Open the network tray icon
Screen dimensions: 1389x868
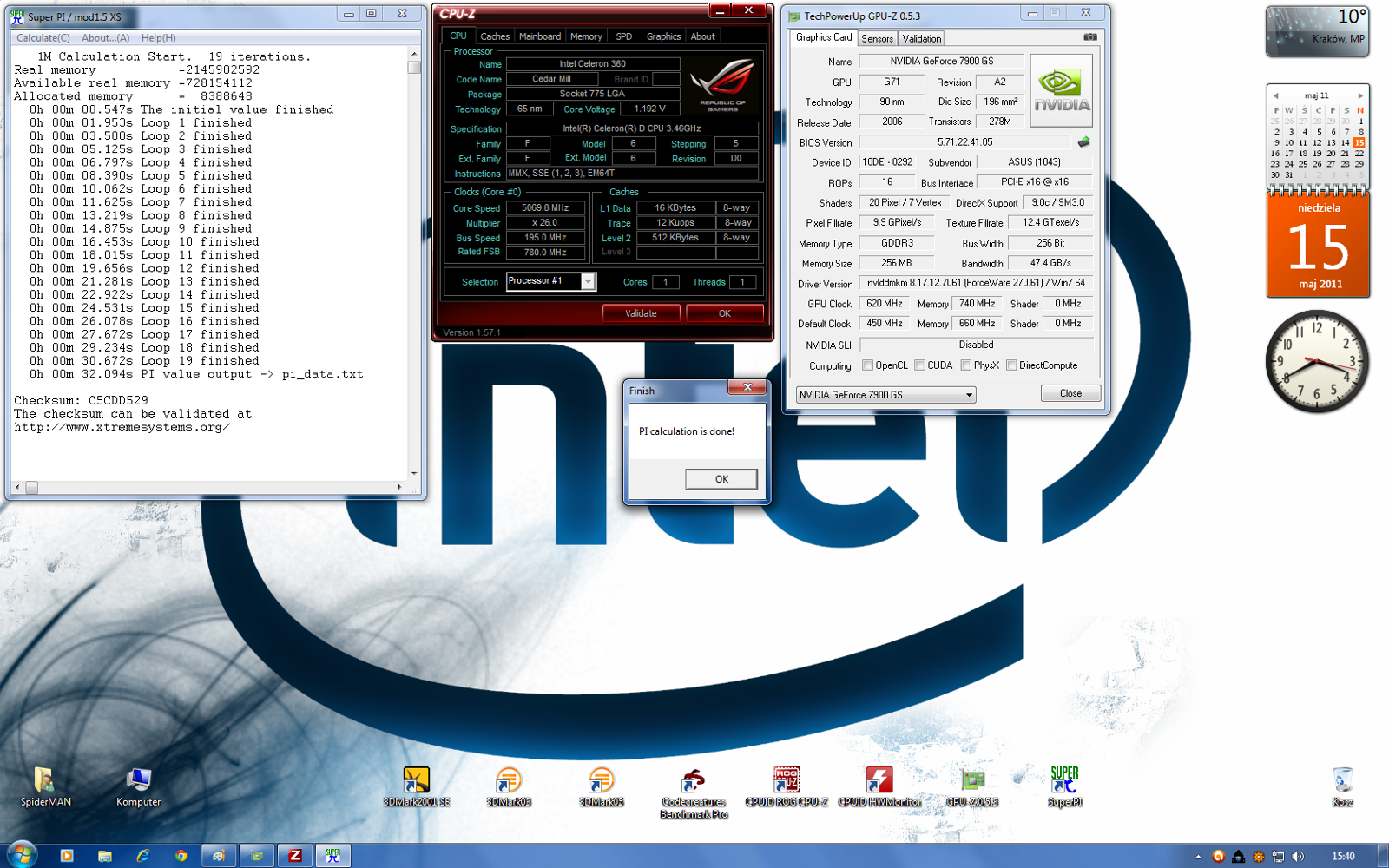coord(1278,857)
